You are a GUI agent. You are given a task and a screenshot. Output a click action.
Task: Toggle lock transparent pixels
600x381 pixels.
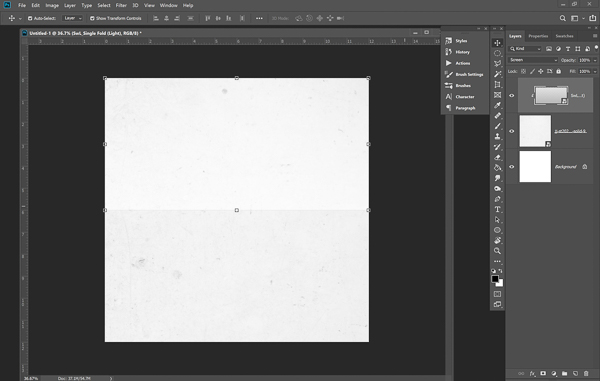point(523,72)
